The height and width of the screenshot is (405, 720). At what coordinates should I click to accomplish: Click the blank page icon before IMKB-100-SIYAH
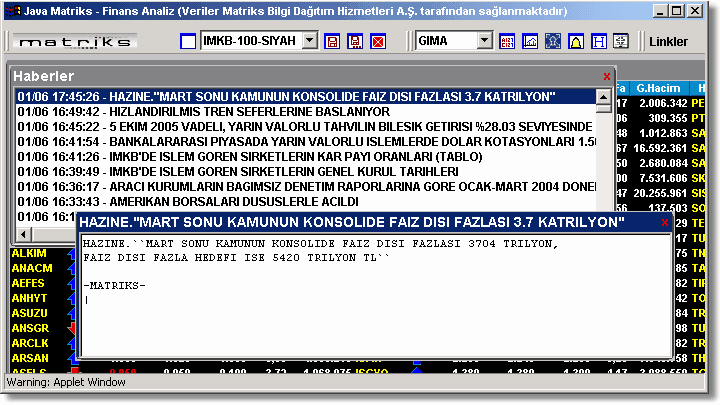coord(188,41)
